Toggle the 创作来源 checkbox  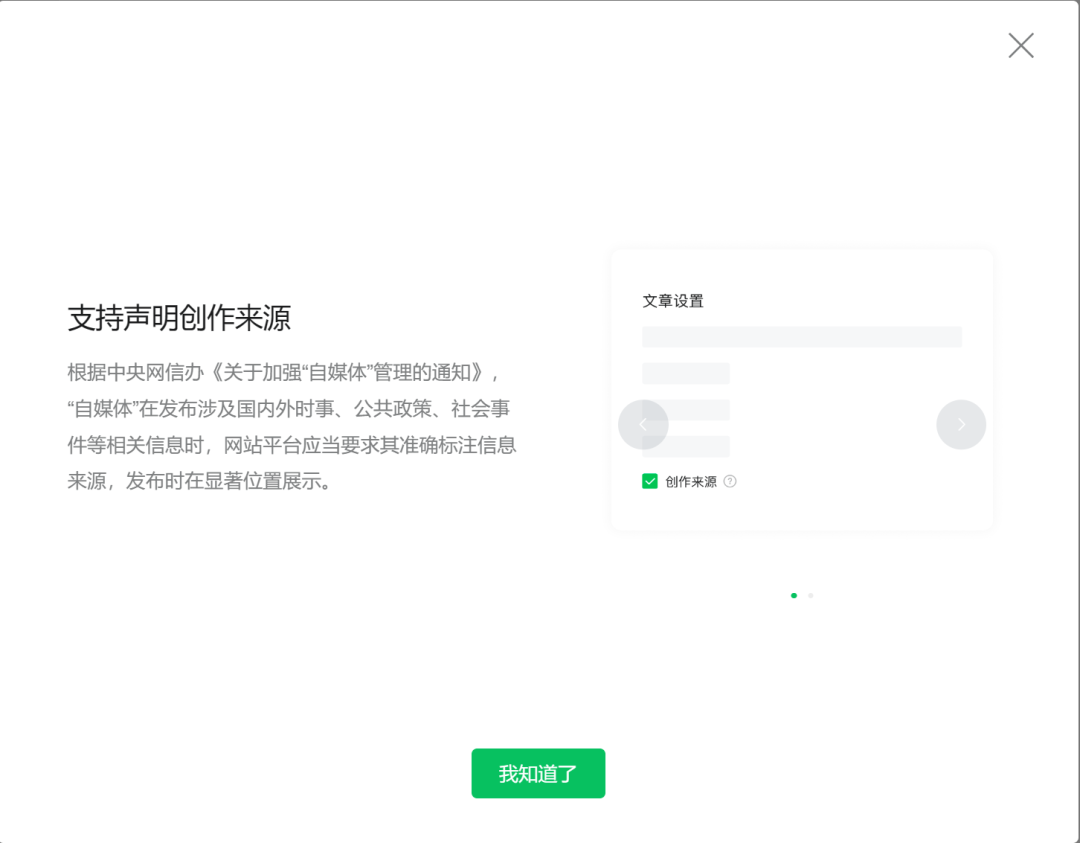click(650, 481)
